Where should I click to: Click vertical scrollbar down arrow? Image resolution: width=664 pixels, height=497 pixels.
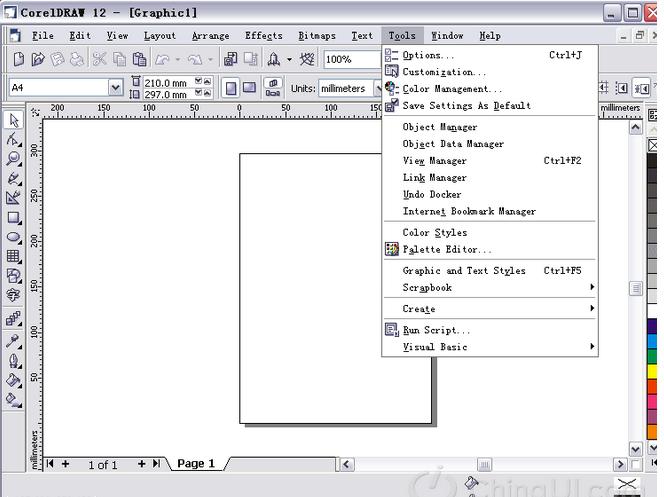[x=636, y=449]
